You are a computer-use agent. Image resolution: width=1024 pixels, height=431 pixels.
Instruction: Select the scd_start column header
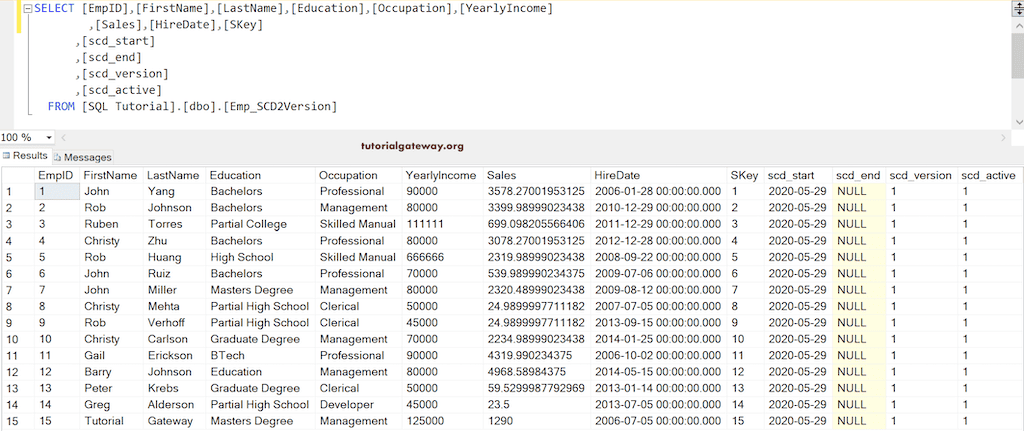click(798, 175)
